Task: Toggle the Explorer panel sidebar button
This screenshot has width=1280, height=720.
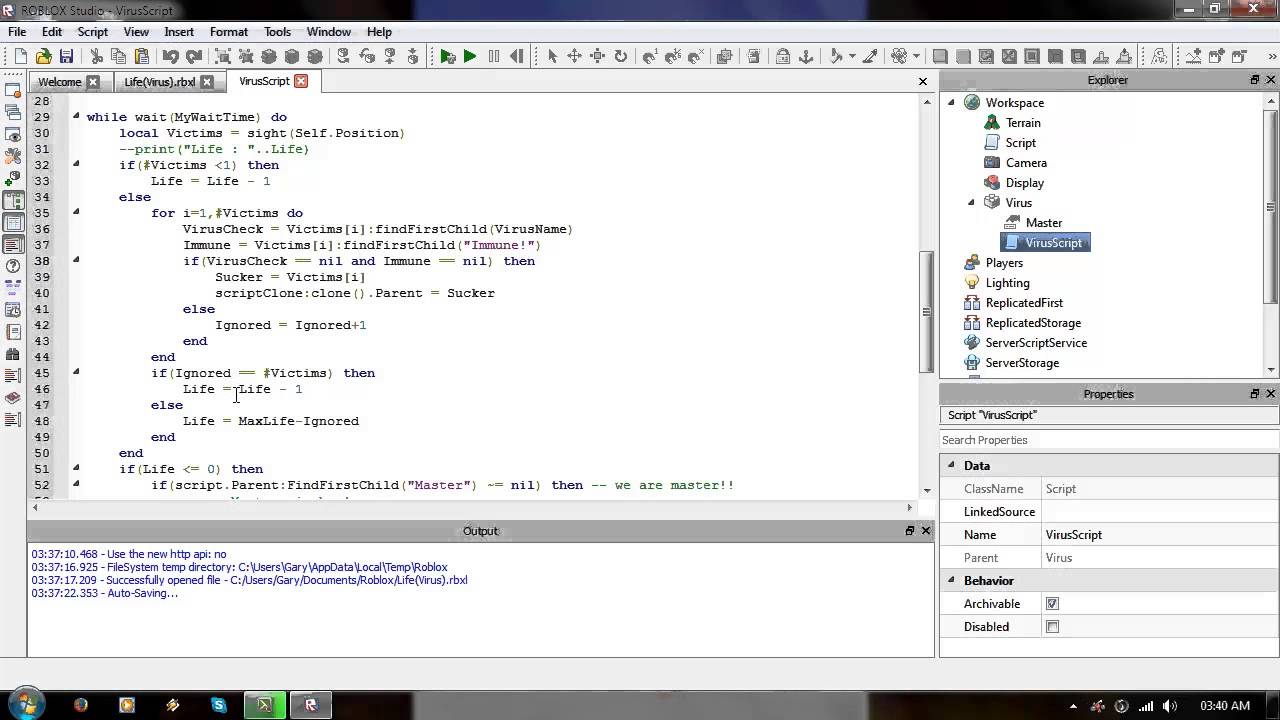Action: tap(13, 200)
